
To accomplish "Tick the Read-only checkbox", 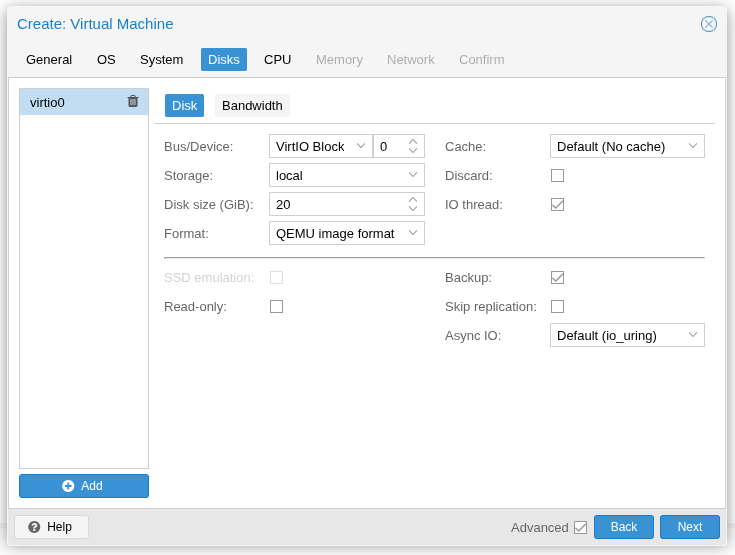I will click(x=277, y=307).
